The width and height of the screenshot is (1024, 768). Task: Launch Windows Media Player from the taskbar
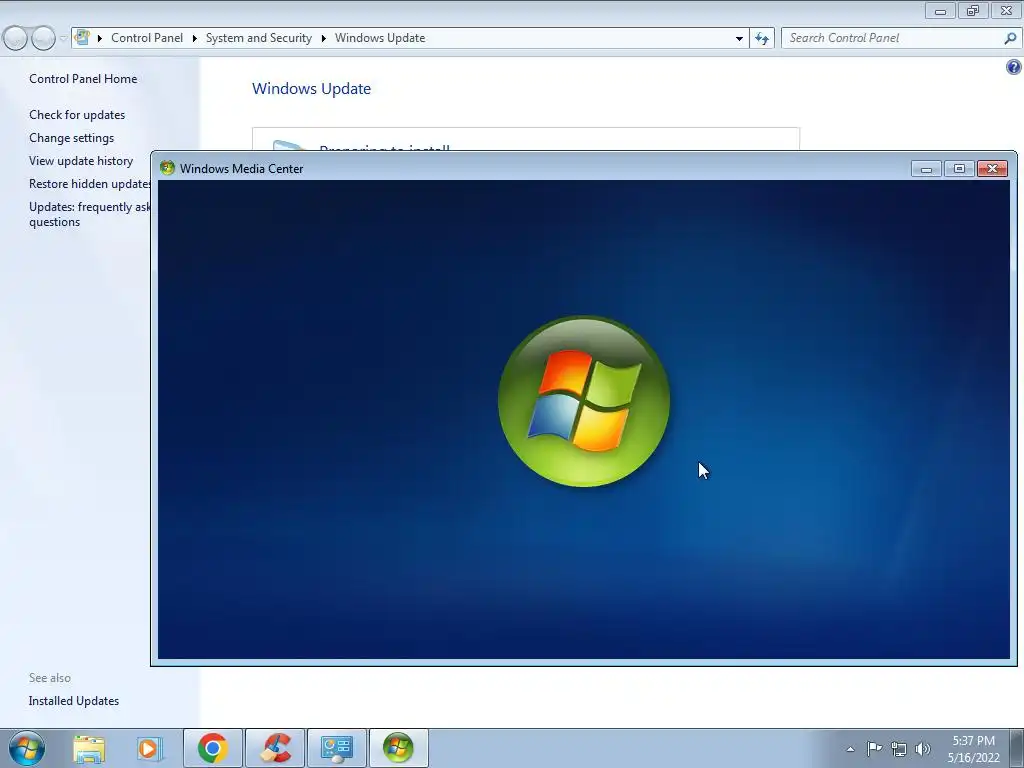point(150,748)
